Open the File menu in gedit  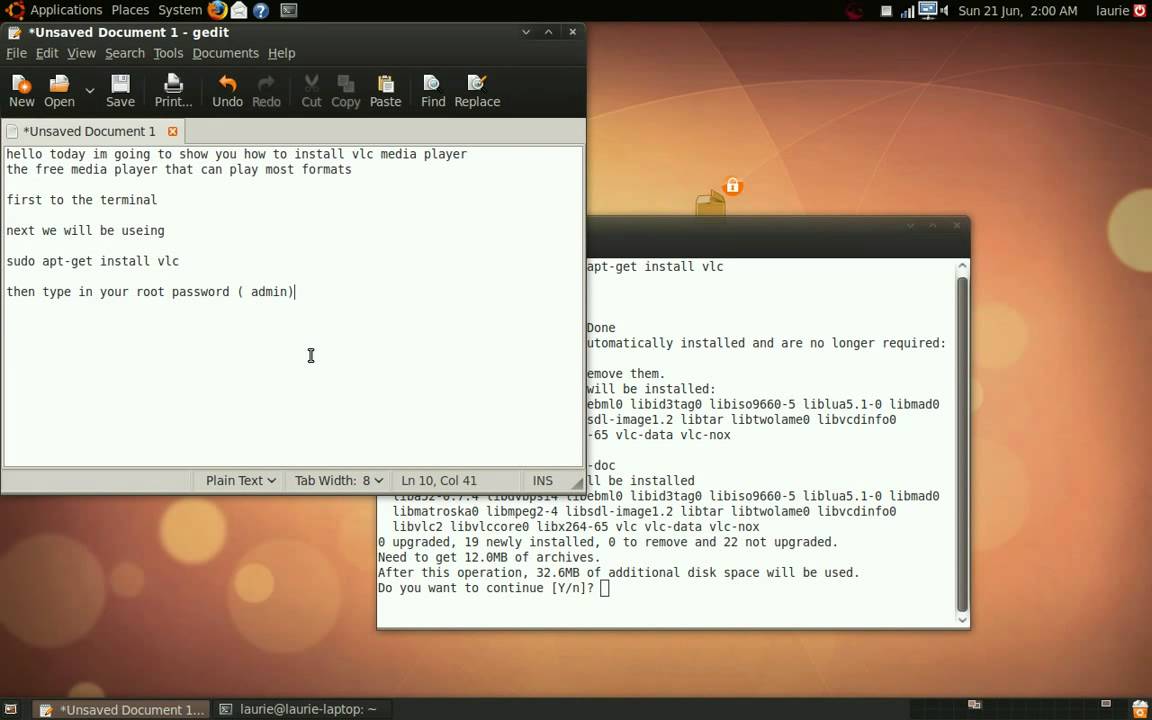click(x=16, y=53)
